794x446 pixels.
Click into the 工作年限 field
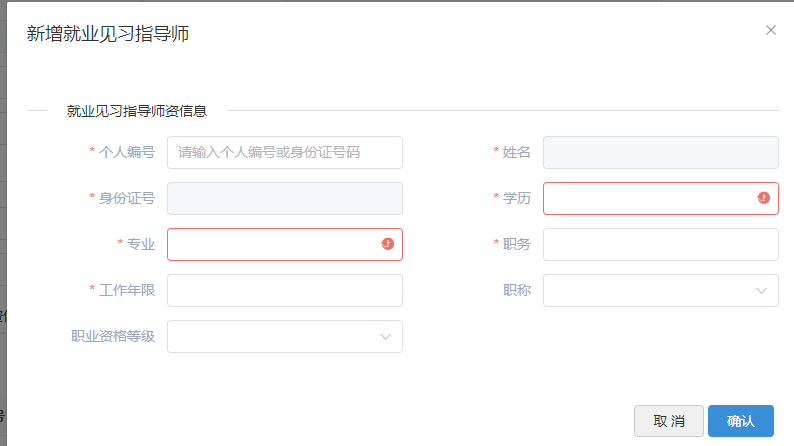[x=284, y=290]
